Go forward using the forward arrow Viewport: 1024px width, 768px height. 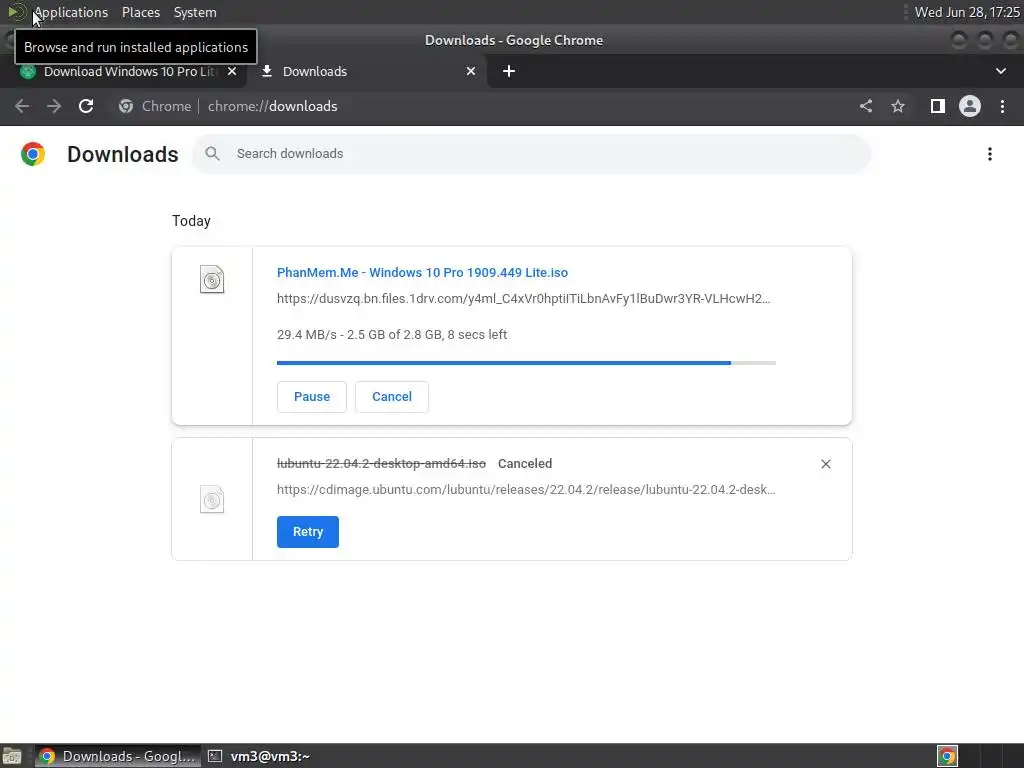coord(54,106)
